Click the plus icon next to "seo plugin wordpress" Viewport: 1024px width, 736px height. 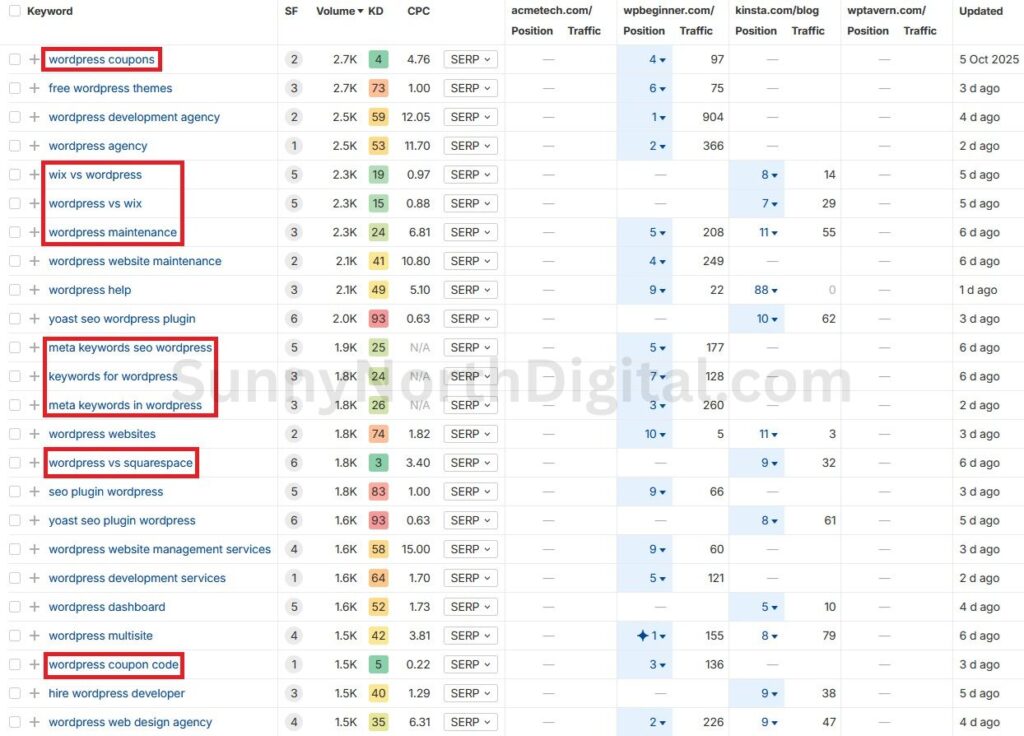click(x=34, y=491)
